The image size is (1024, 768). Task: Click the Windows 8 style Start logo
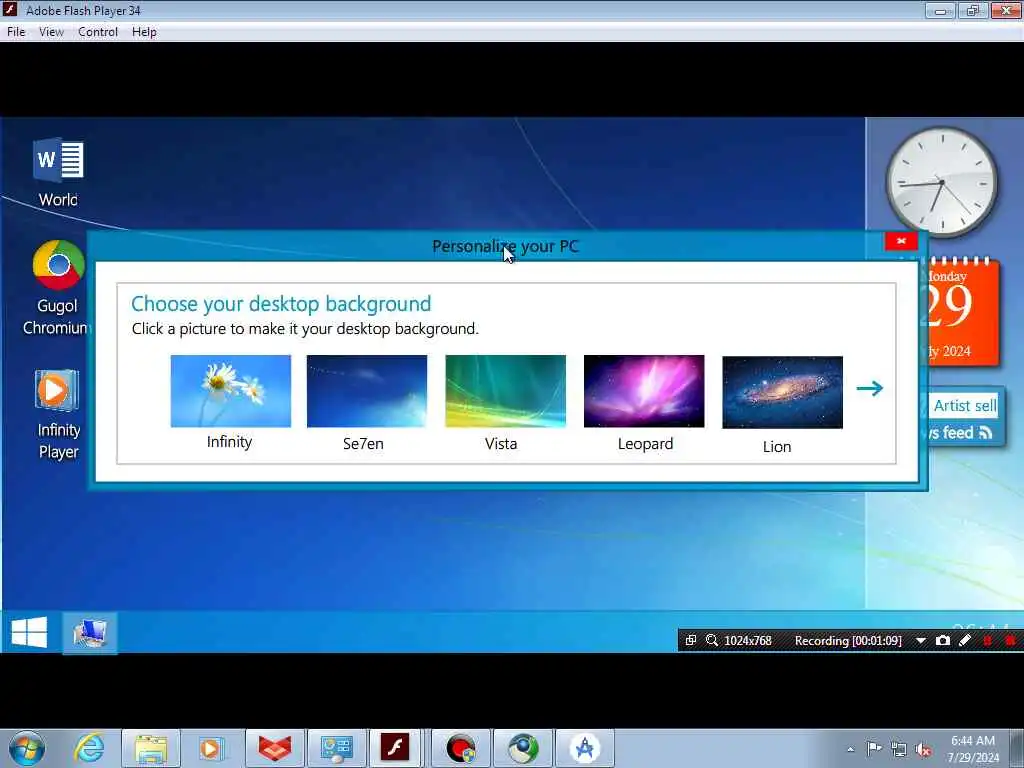29,632
